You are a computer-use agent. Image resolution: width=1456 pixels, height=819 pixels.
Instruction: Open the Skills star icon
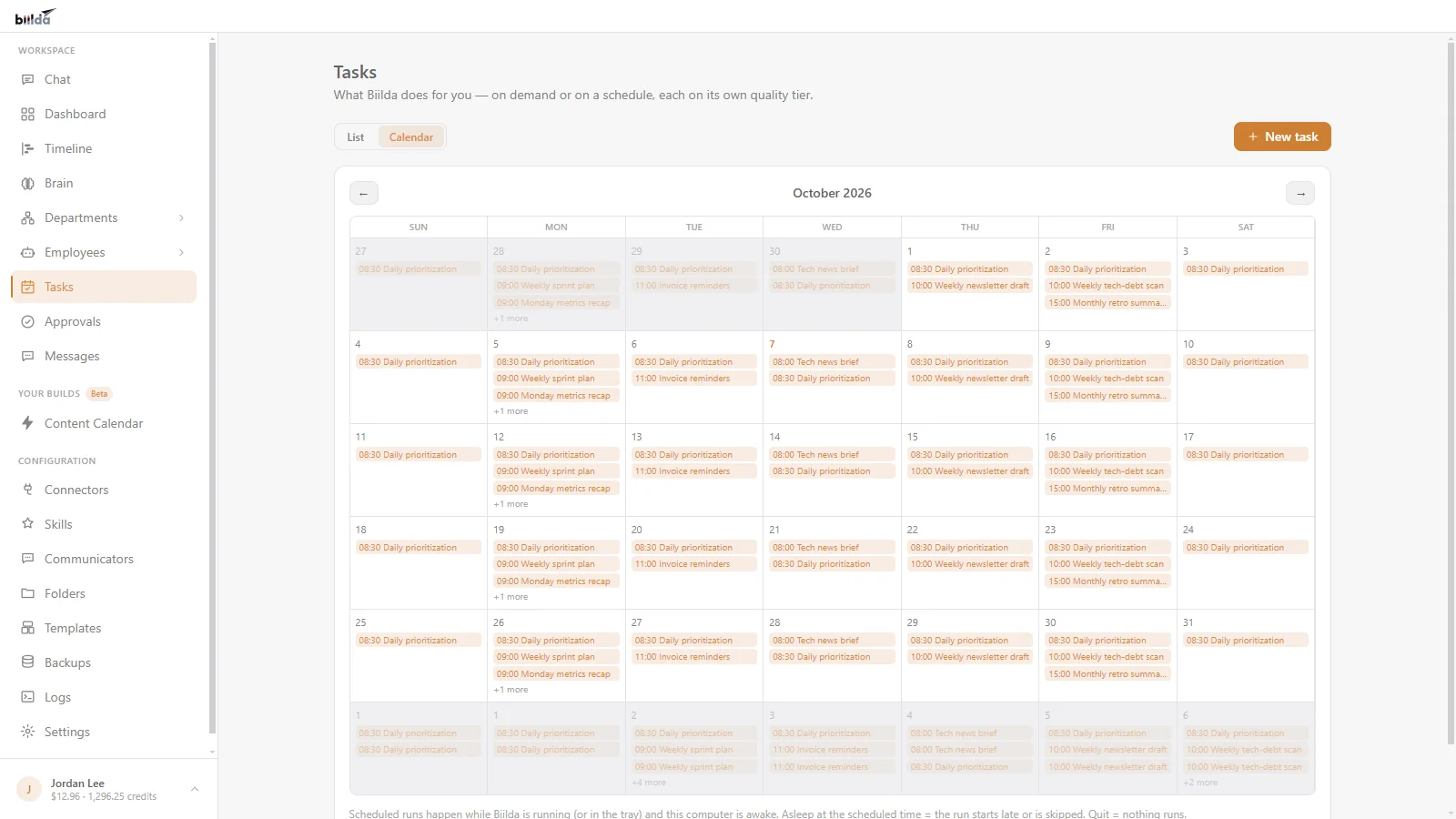pos(27,524)
